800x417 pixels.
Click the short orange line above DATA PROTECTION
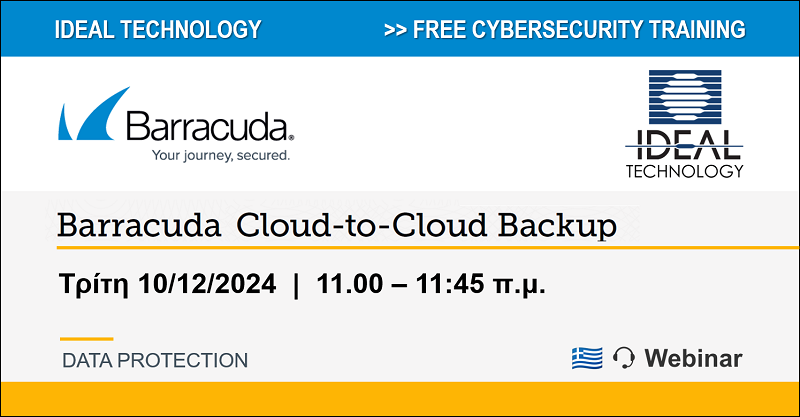pos(87,338)
